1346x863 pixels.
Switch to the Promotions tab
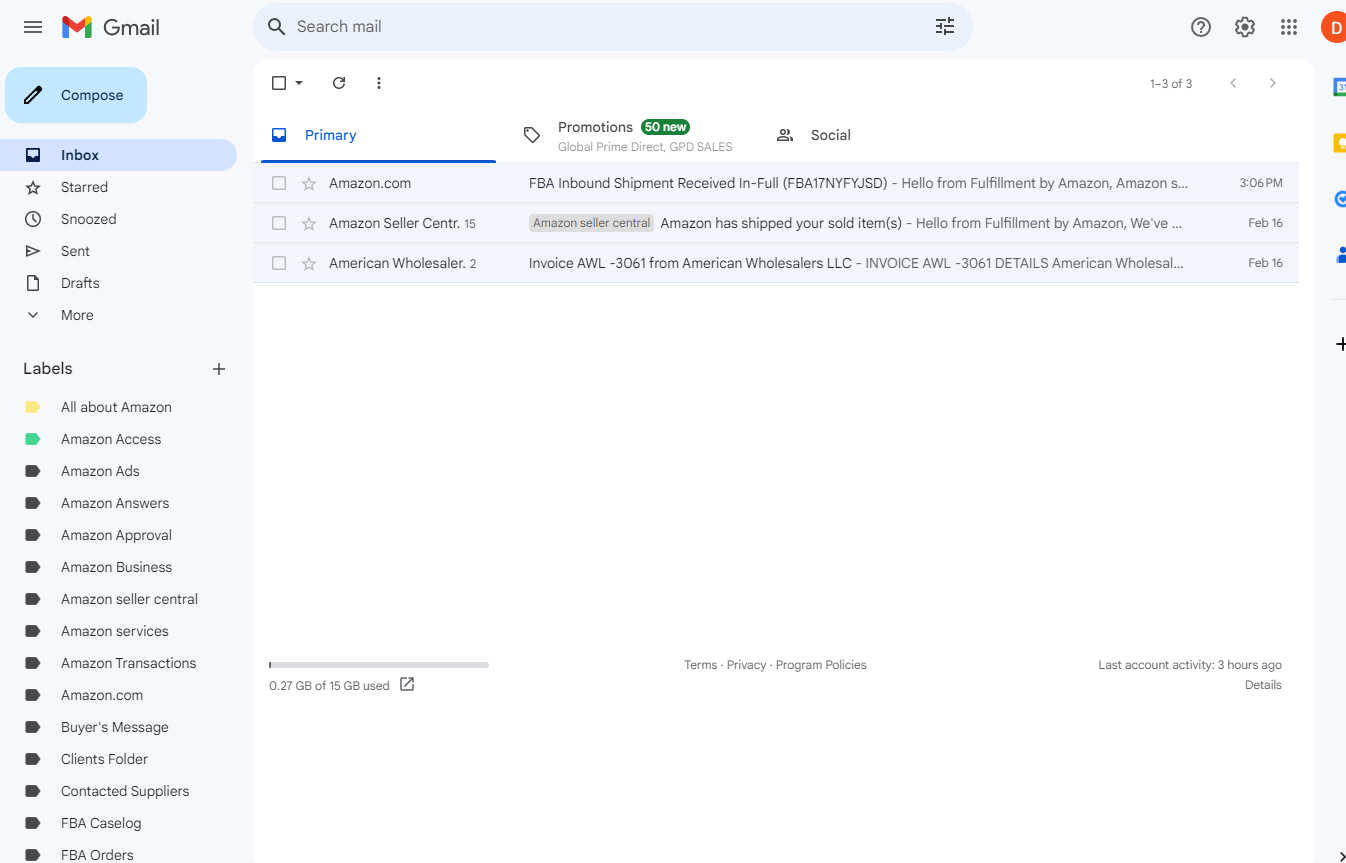coord(630,135)
